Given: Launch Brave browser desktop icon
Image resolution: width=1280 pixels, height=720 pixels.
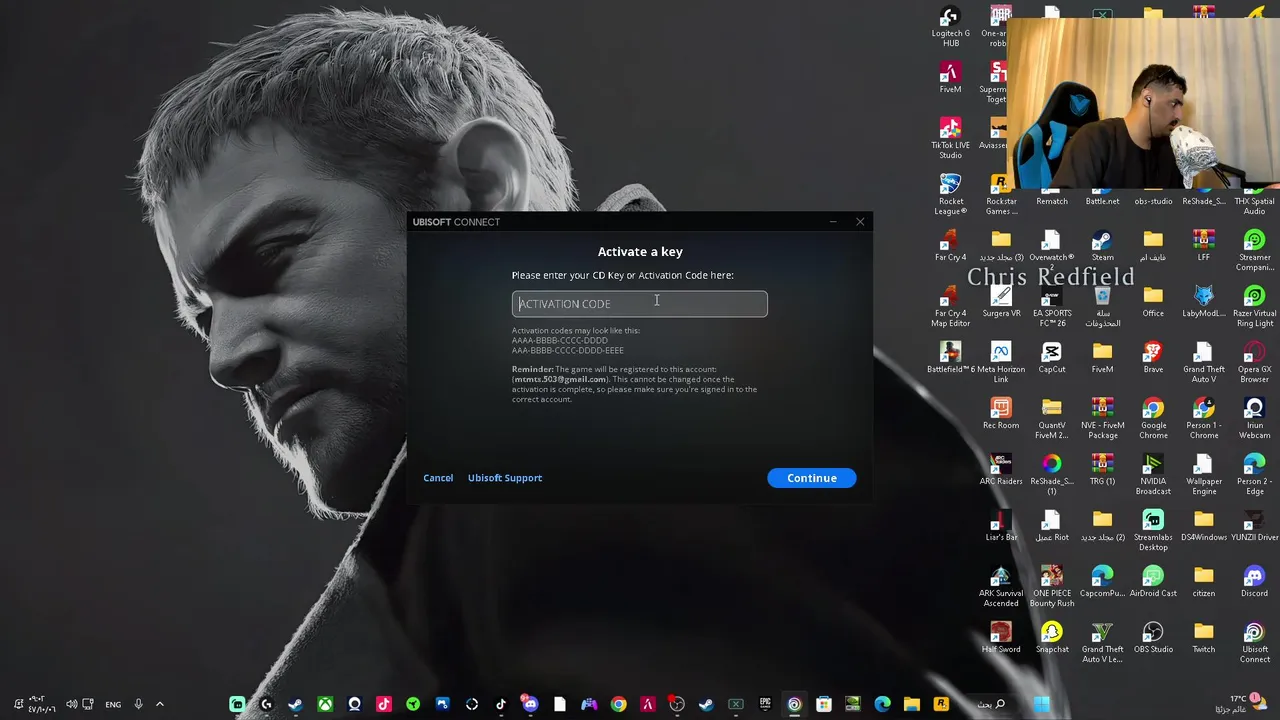Looking at the screenshot, I should 1153,358.
